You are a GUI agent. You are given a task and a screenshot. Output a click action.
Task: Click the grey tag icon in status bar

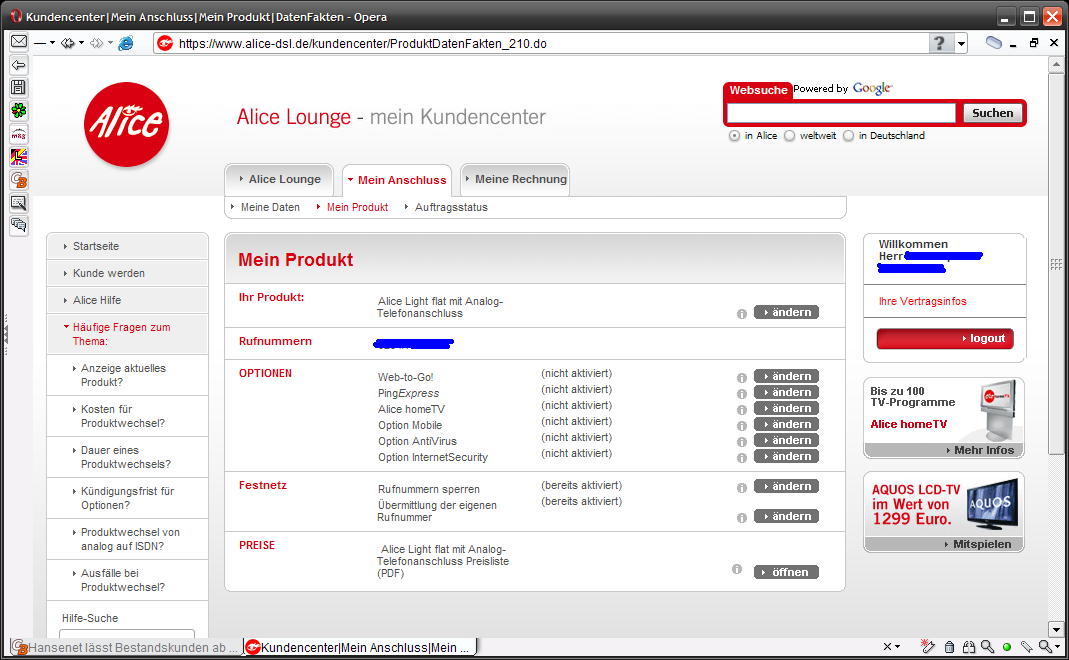pos(1026,646)
